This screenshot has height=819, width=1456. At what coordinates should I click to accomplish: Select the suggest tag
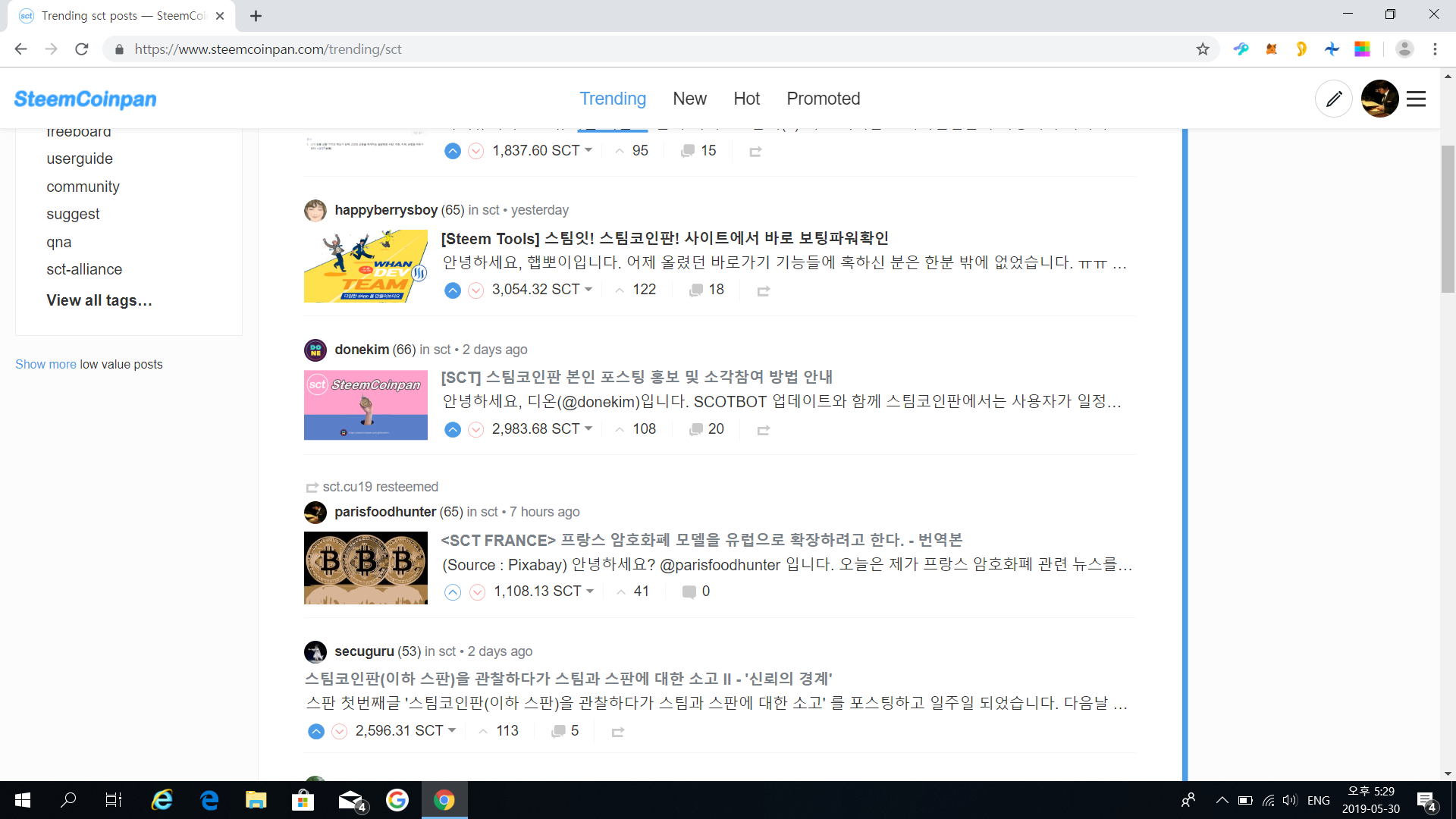click(73, 214)
